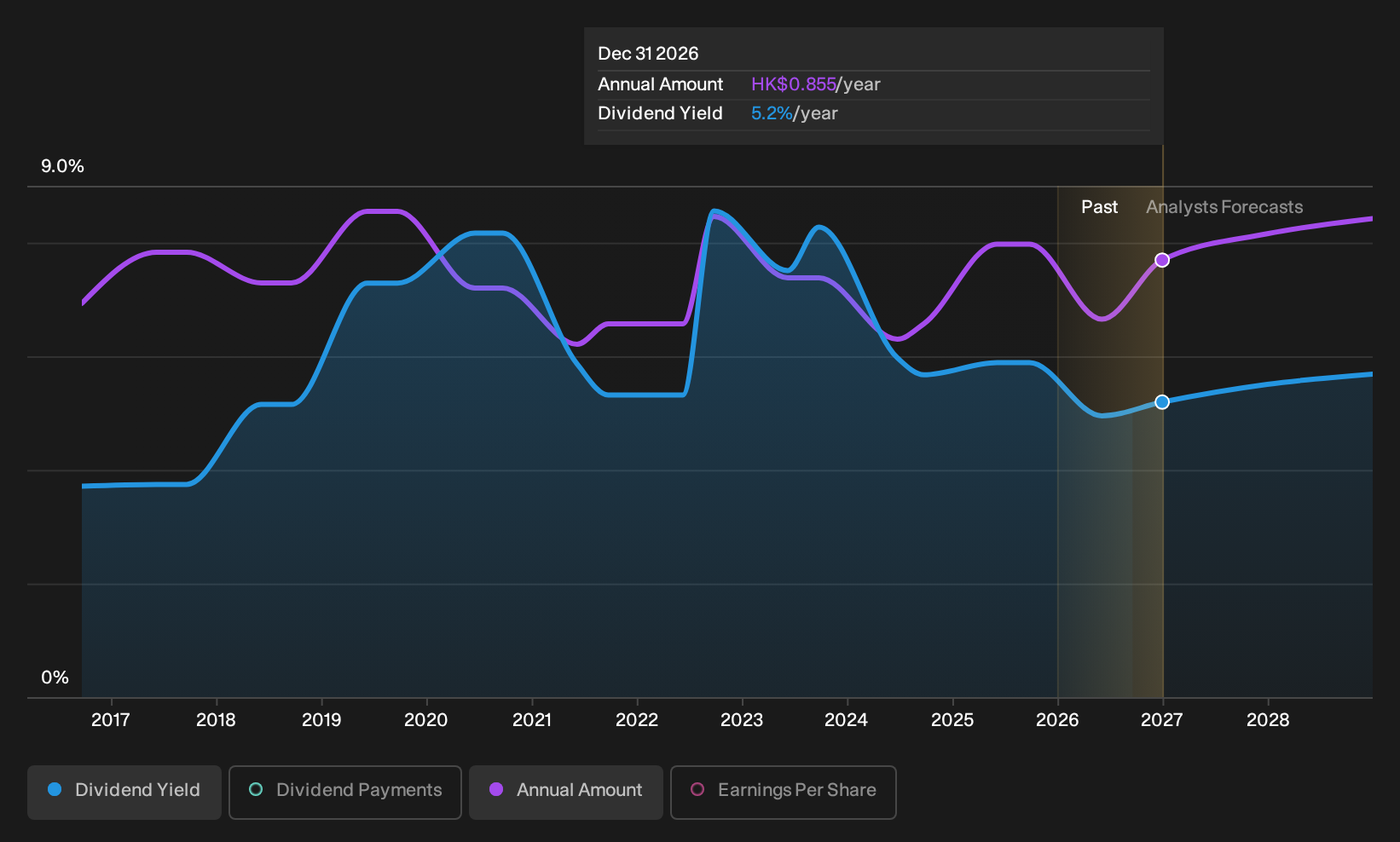This screenshot has width=1400, height=842.
Task: Click the pink Earnings Per Share circle
Action: 697,790
